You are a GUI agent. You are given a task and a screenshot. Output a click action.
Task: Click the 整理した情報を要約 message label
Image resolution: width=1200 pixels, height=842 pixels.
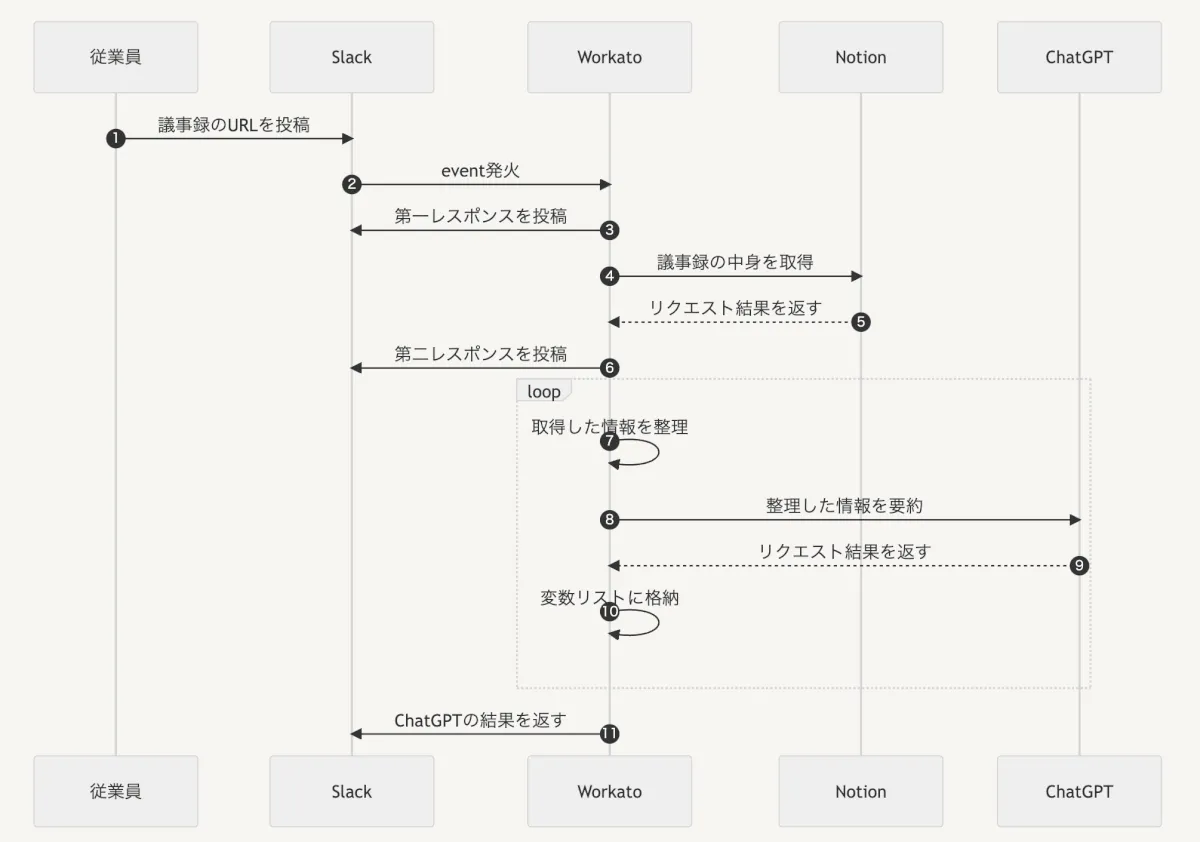point(844,506)
